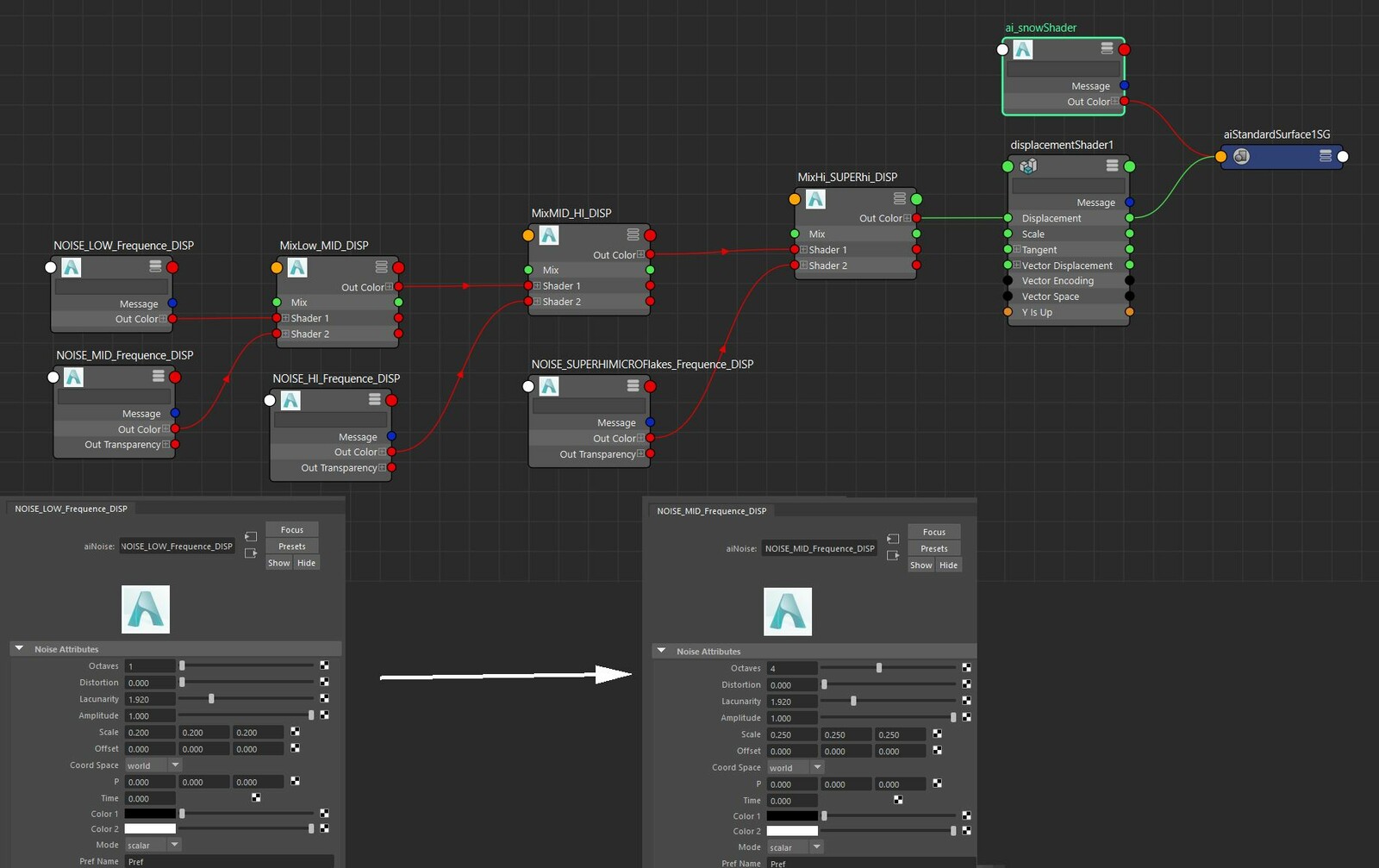
Task: Click the aiNoise name input field
Action: [176, 546]
